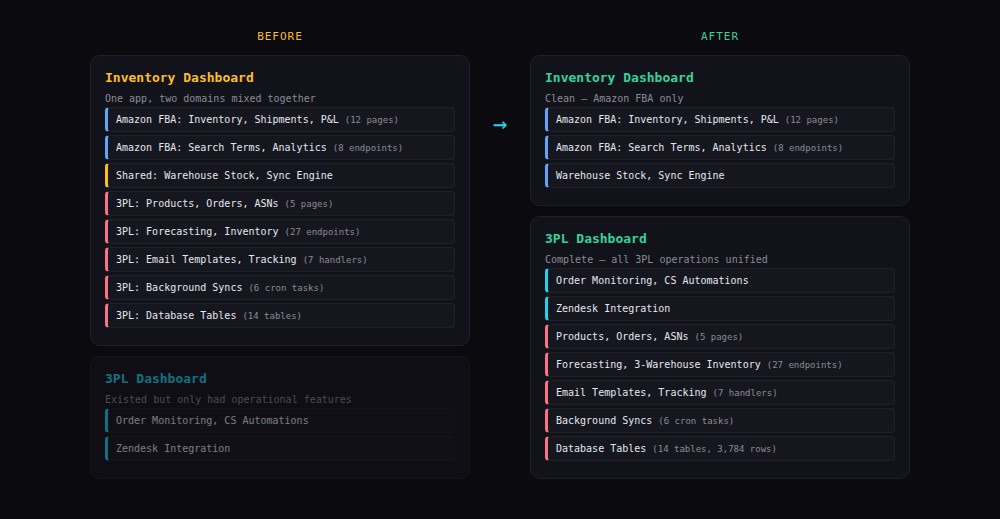Select '3PL: Forecasting, Inventory' row

[x=280, y=231]
